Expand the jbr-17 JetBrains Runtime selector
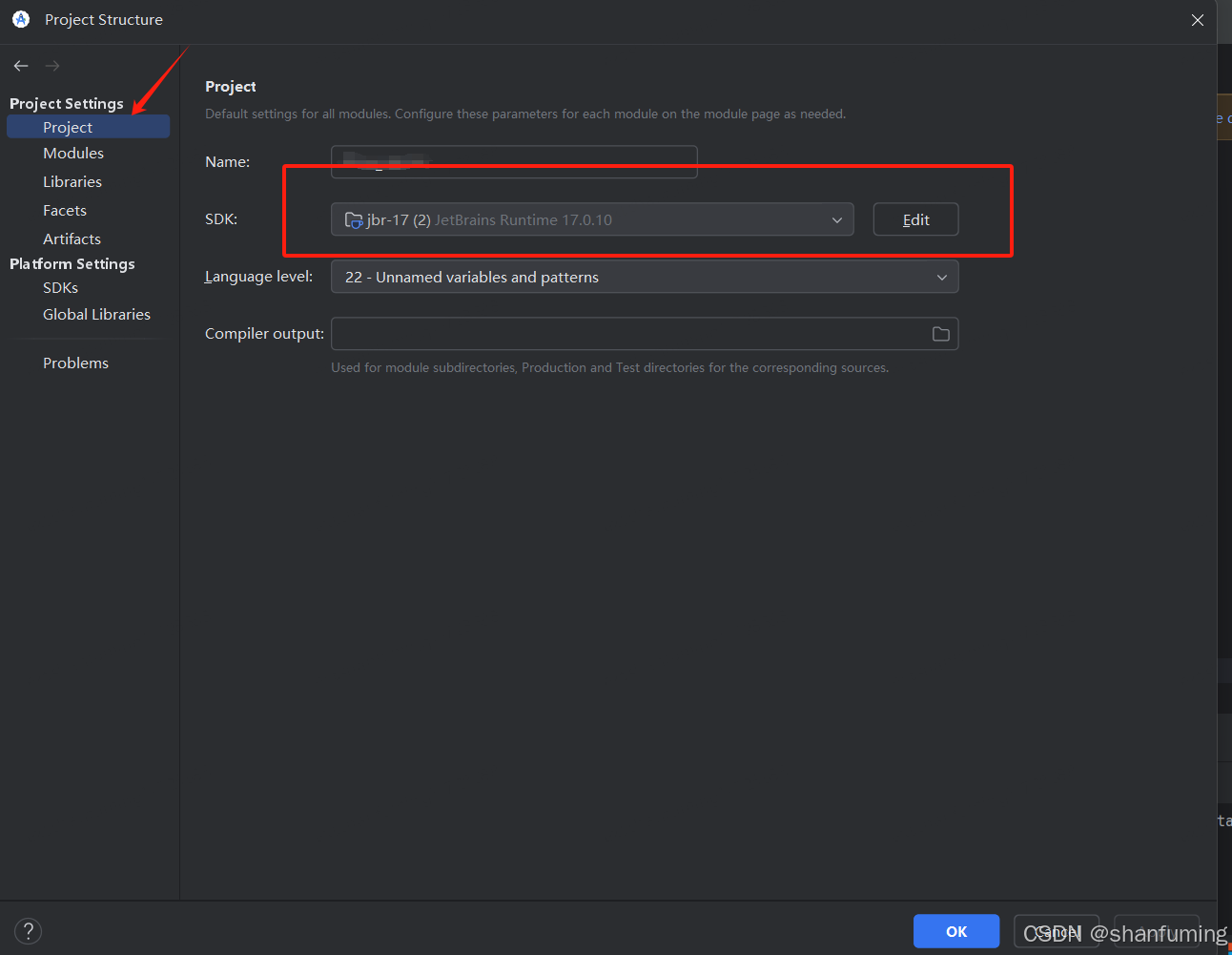The image size is (1232, 955). [x=591, y=218]
